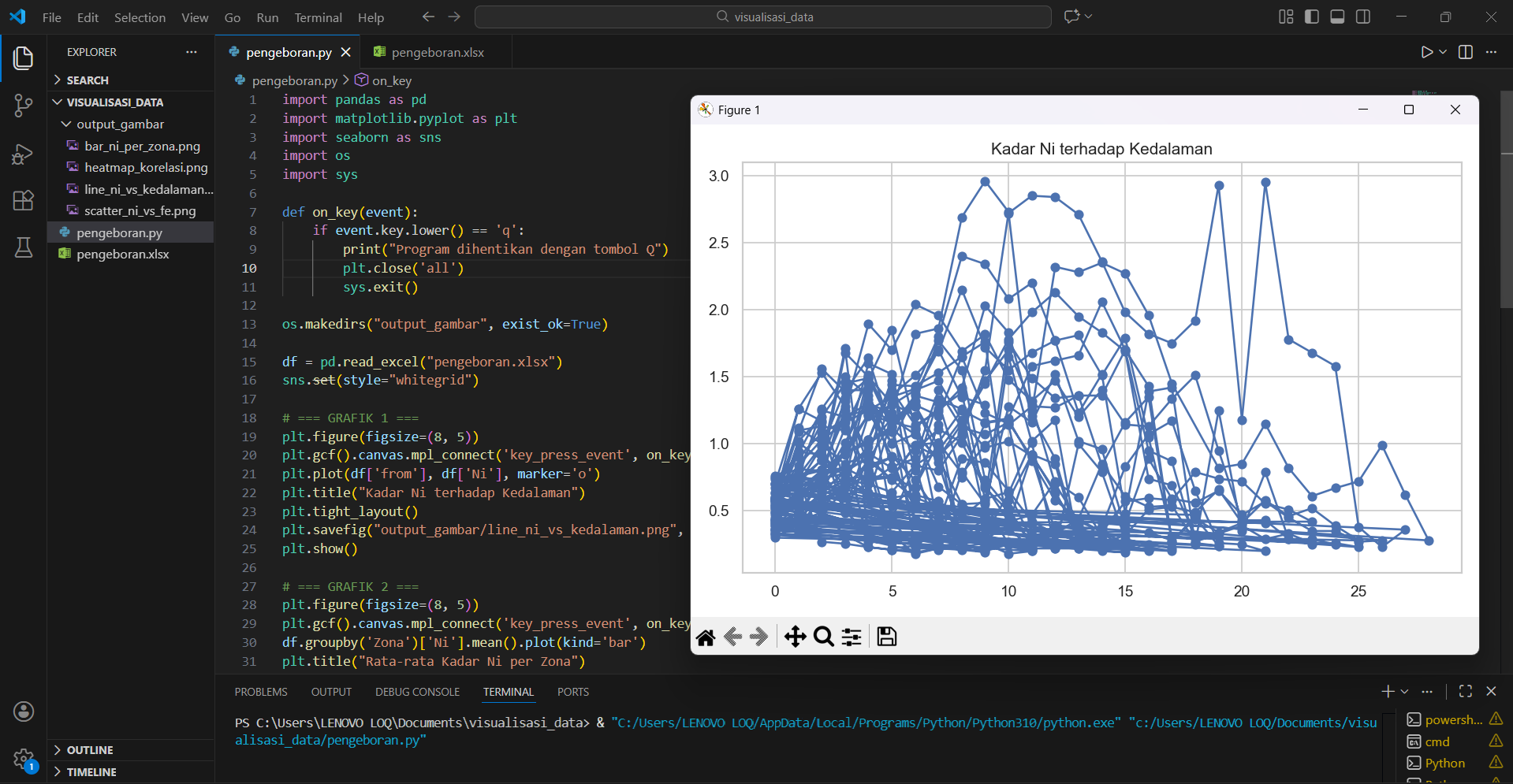Click the matplotlib Save figure icon

[x=887, y=637]
